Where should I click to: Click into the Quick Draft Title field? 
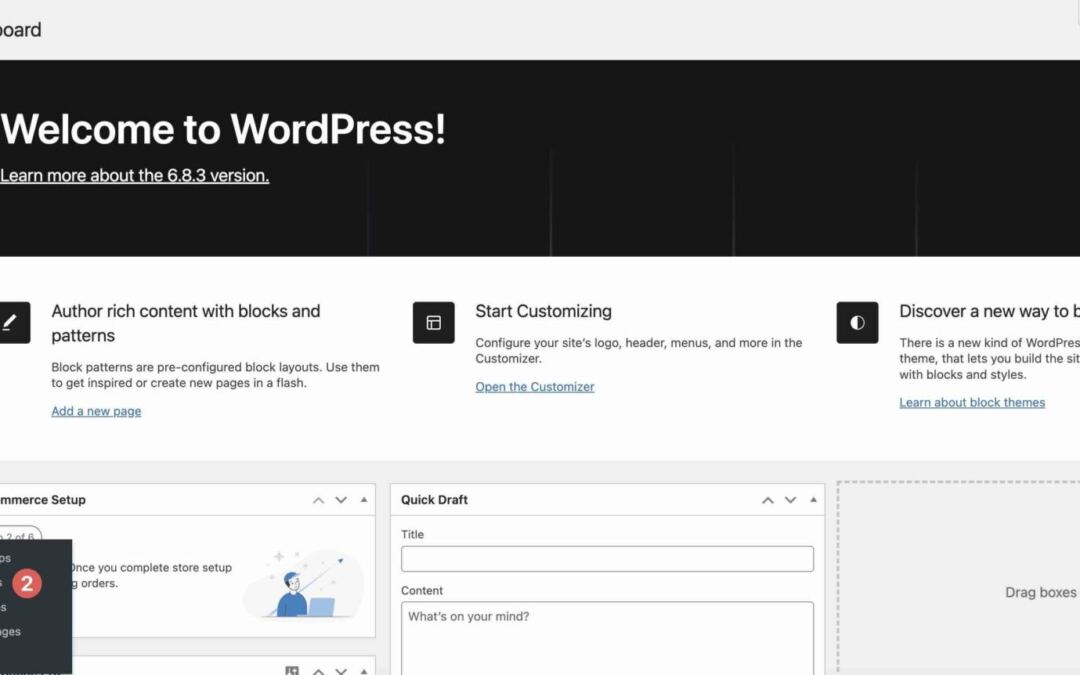pyautogui.click(x=607, y=559)
